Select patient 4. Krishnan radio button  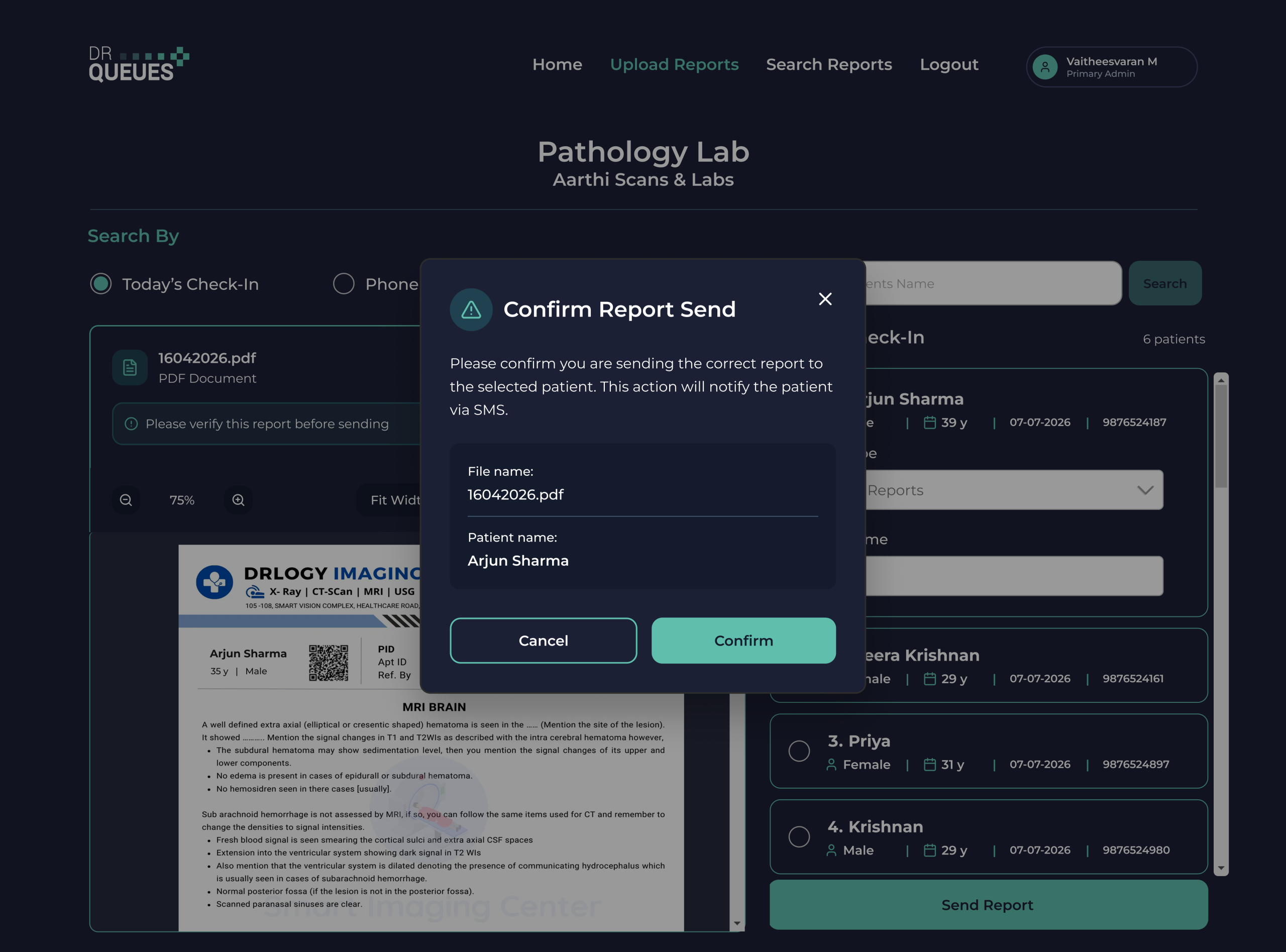pos(799,836)
